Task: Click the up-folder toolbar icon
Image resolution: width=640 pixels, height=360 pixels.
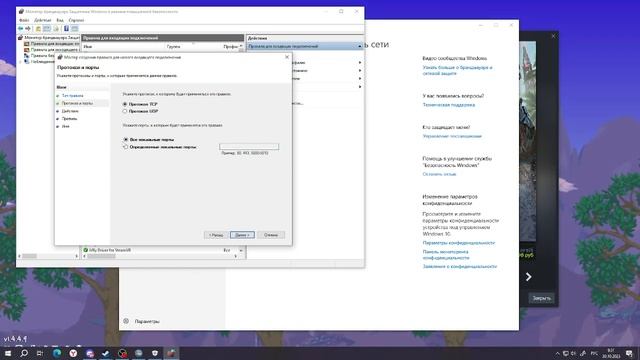Action: click(x=38, y=29)
